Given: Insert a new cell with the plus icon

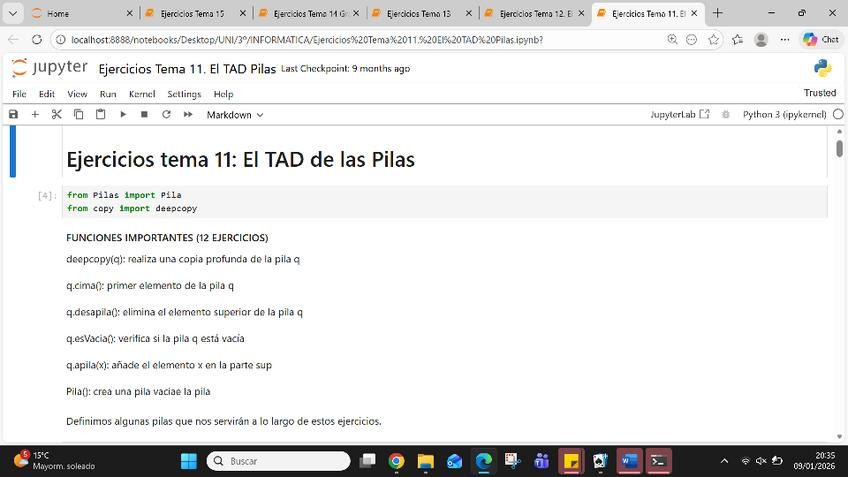Looking at the screenshot, I should coord(35,114).
